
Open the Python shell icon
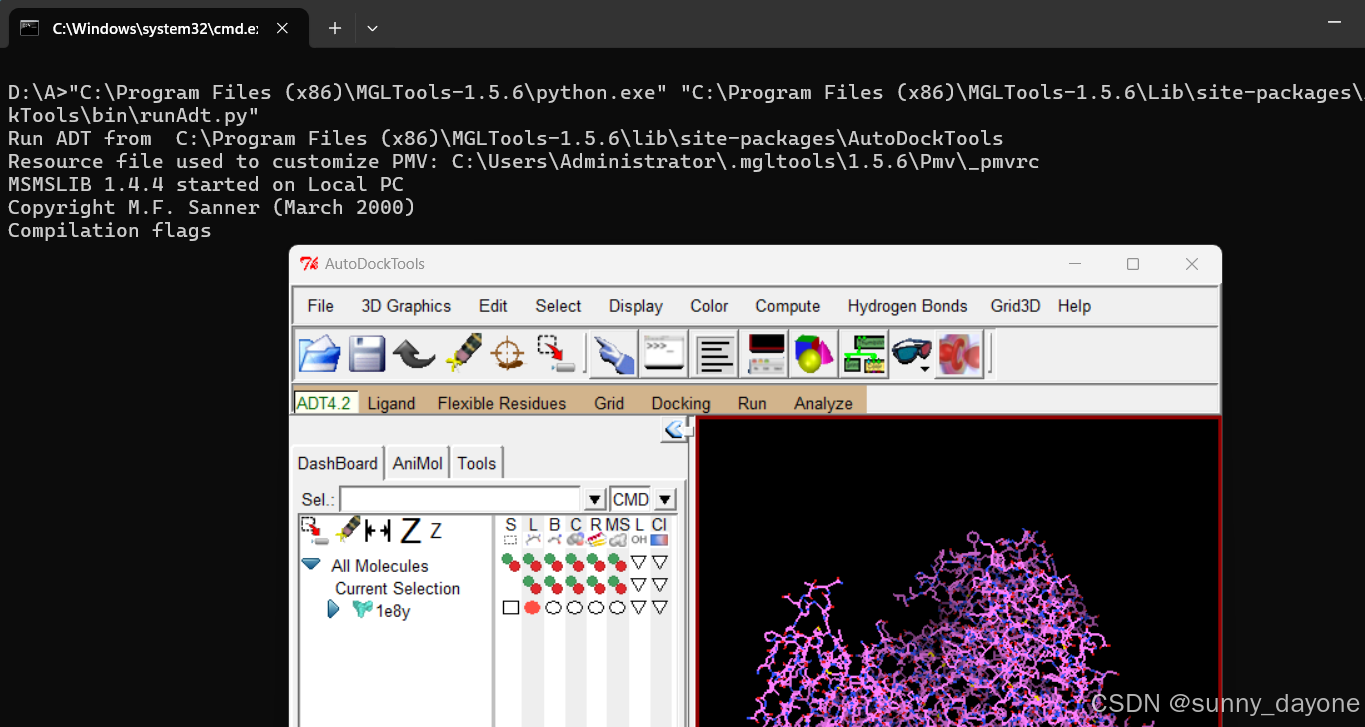664,354
